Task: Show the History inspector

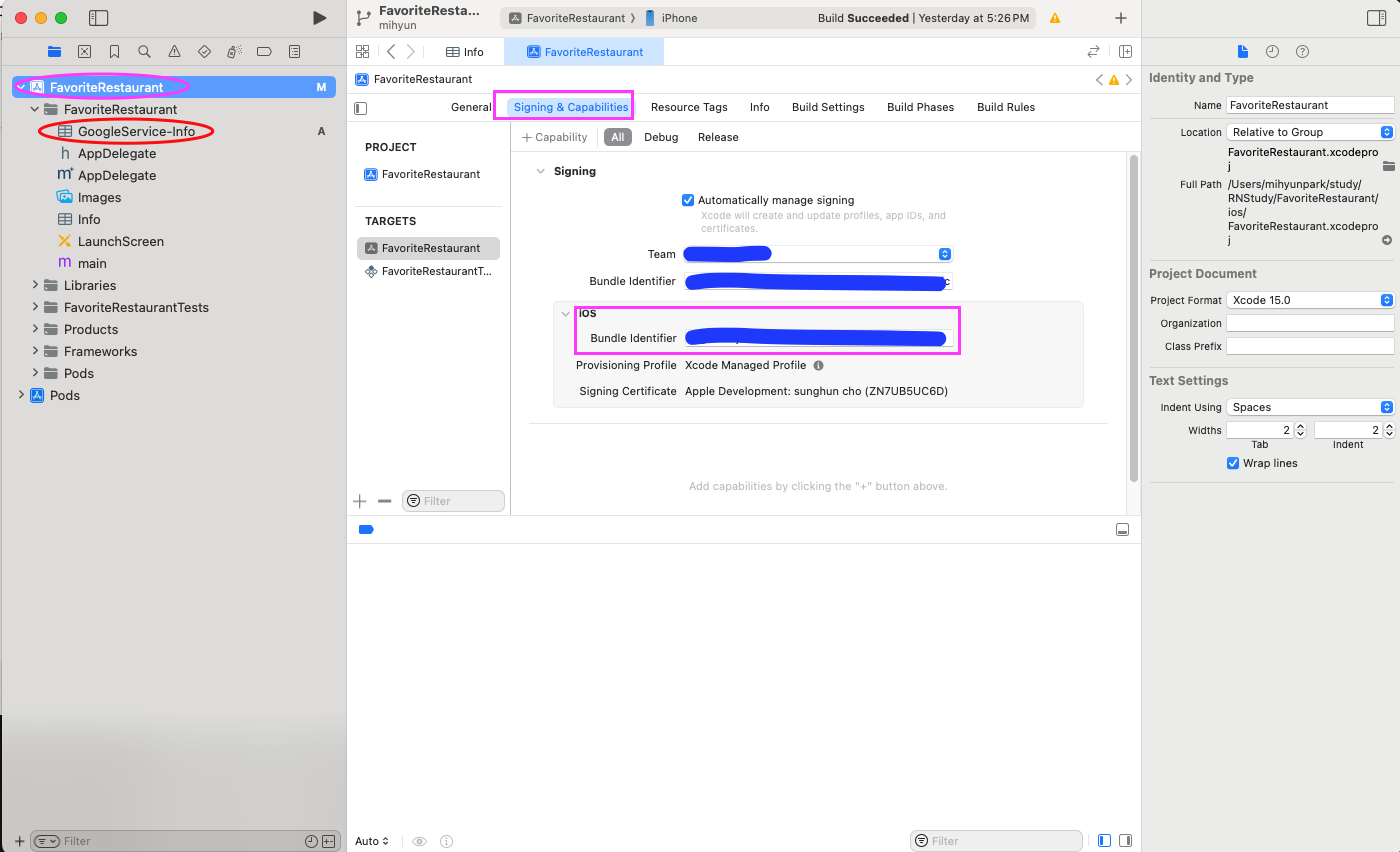Action: (1272, 51)
